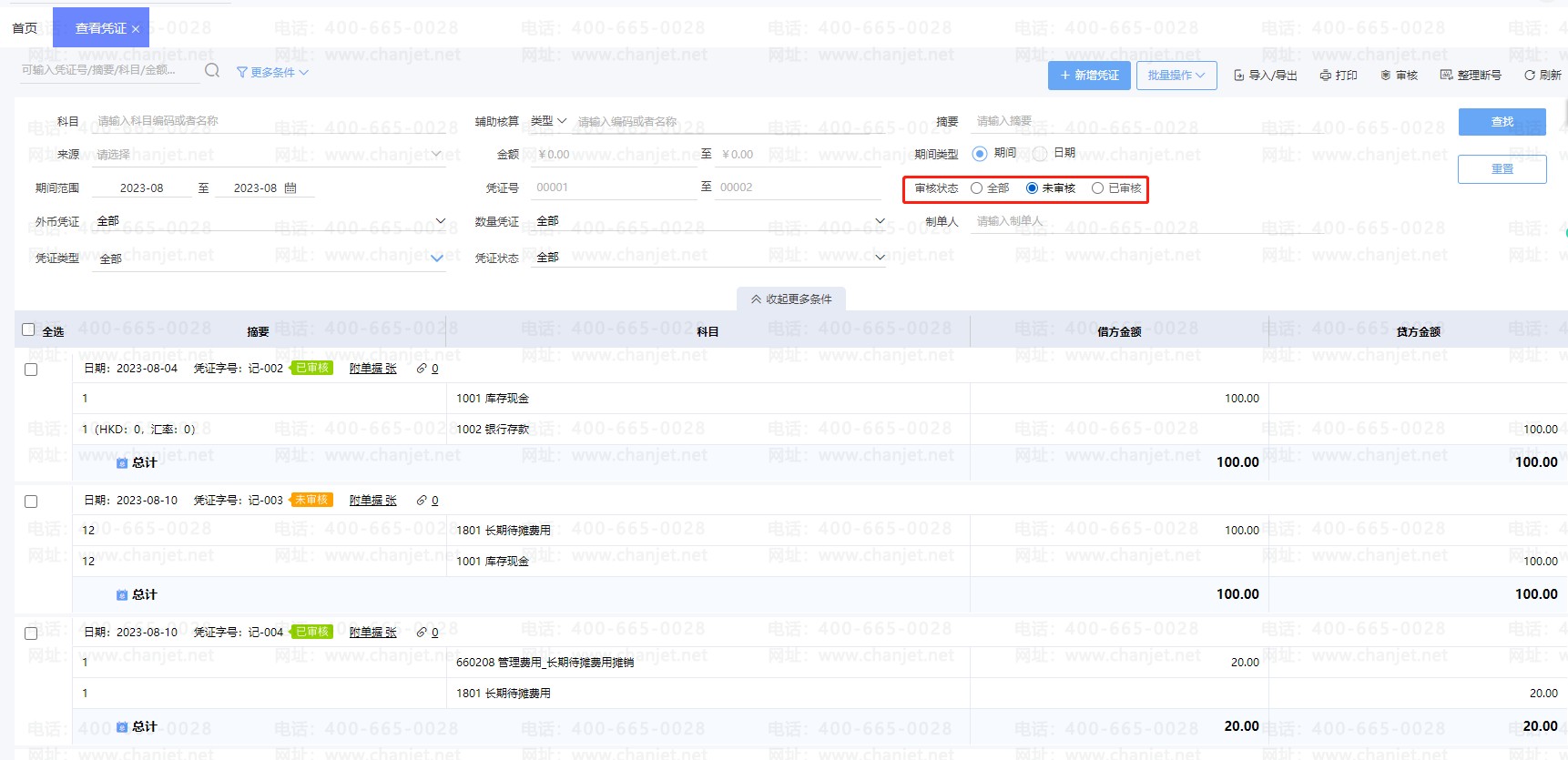Click period range end 2023-08 field
Screen dimensions: 1568x760
pos(255,188)
